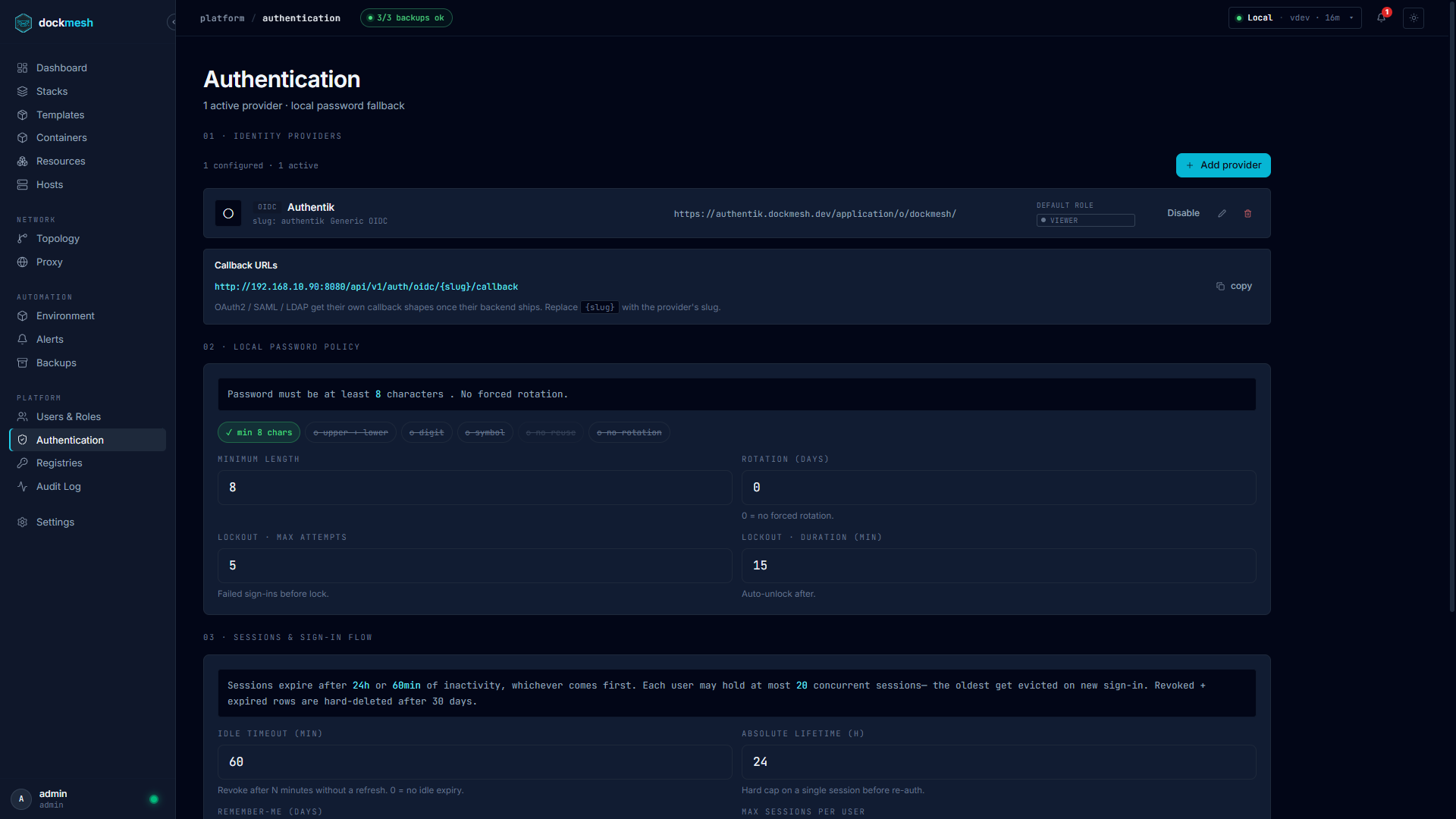Screen dimensions: 1456x819
Task: Open the notifications bell in header
Action: [1382, 17]
